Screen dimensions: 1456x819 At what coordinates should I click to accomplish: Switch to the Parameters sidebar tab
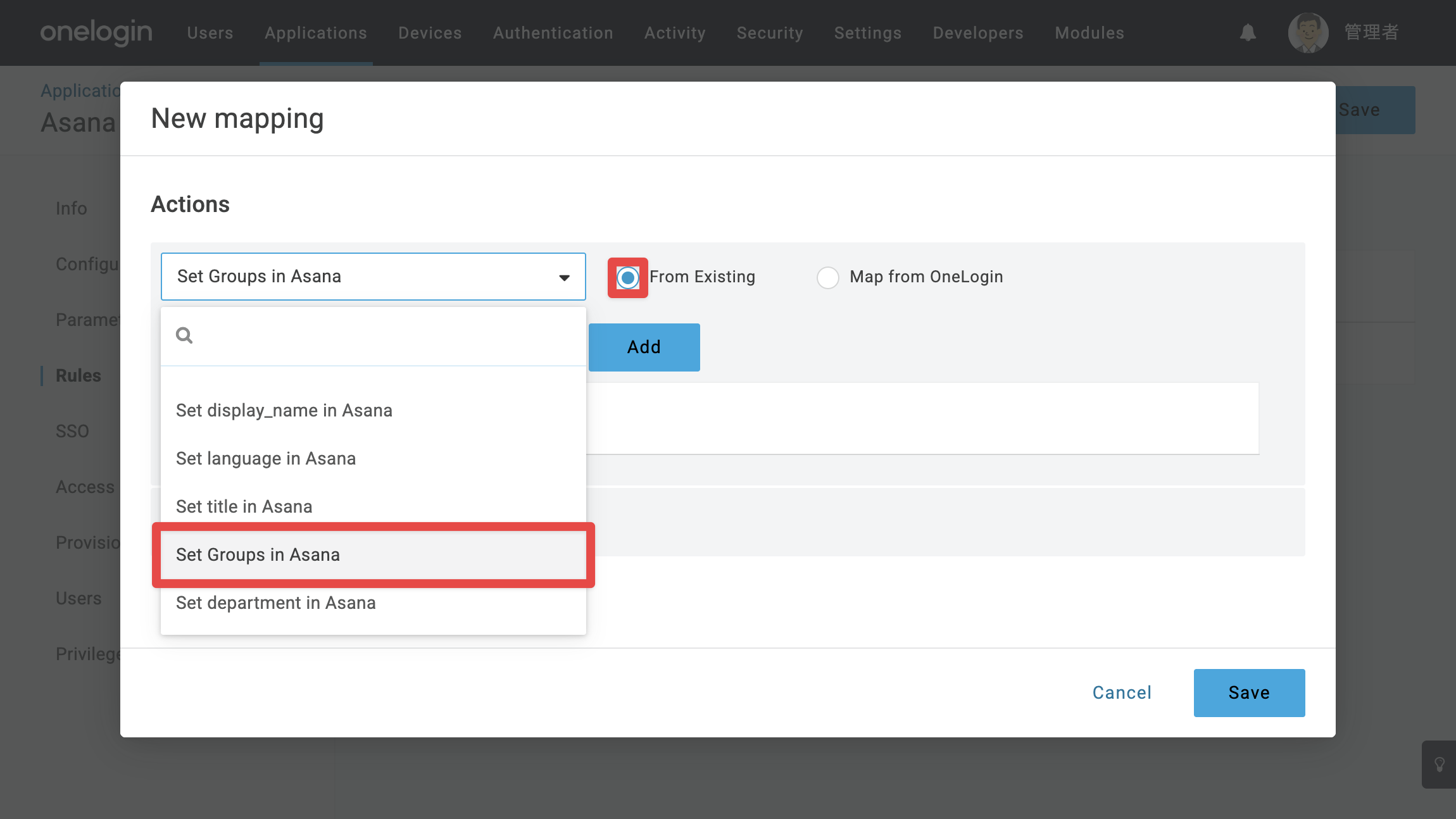(x=88, y=320)
